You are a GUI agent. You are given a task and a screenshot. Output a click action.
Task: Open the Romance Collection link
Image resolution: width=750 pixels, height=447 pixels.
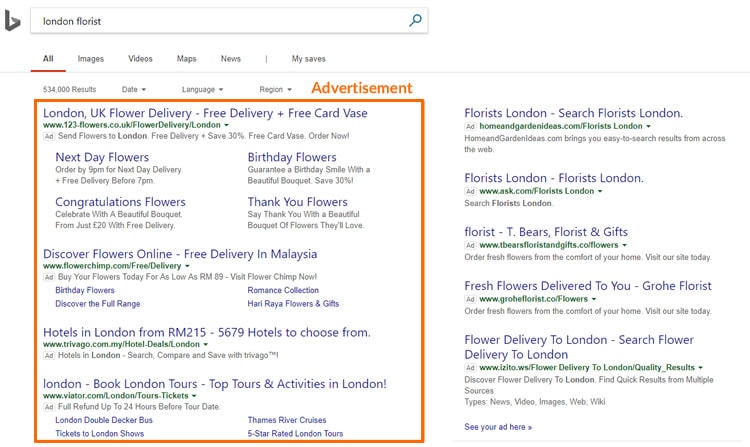pyautogui.click(x=283, y=290)
